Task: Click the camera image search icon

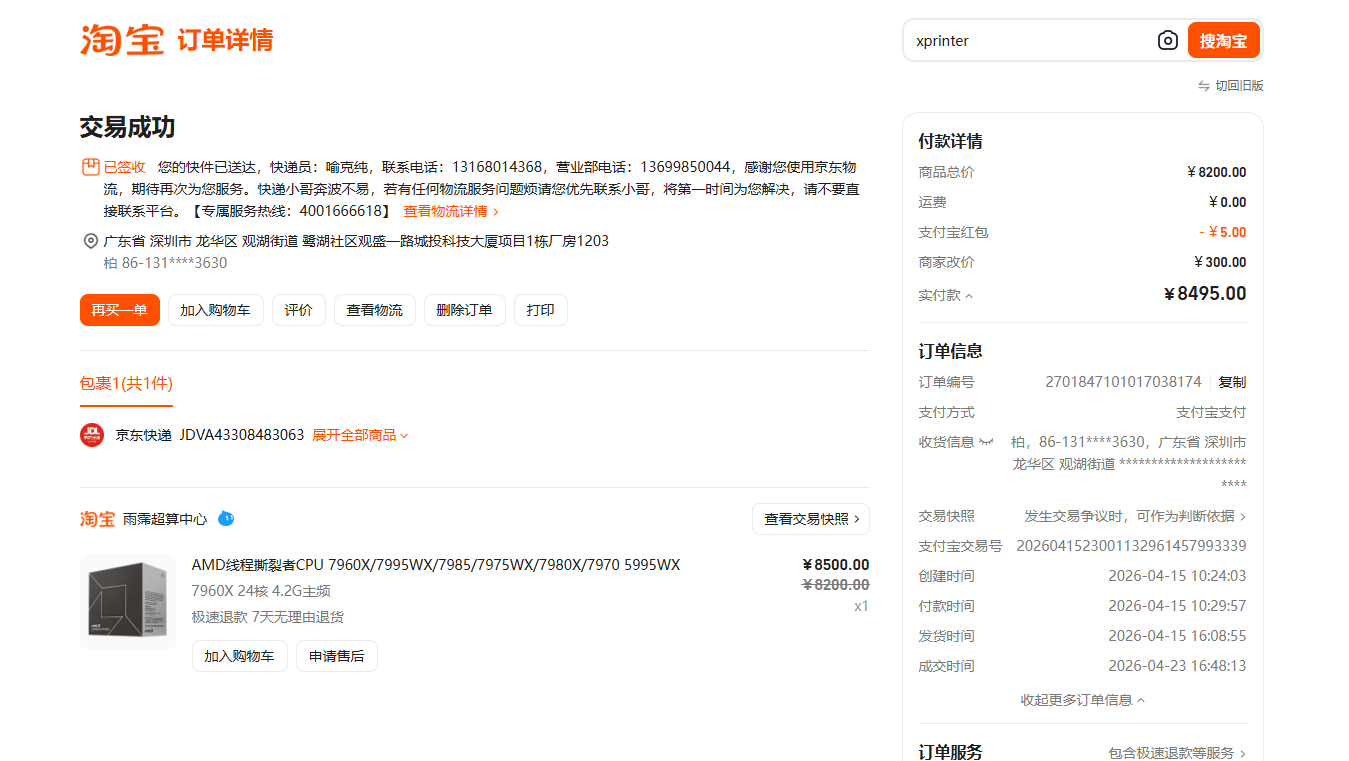Action: click(1167, 41)
